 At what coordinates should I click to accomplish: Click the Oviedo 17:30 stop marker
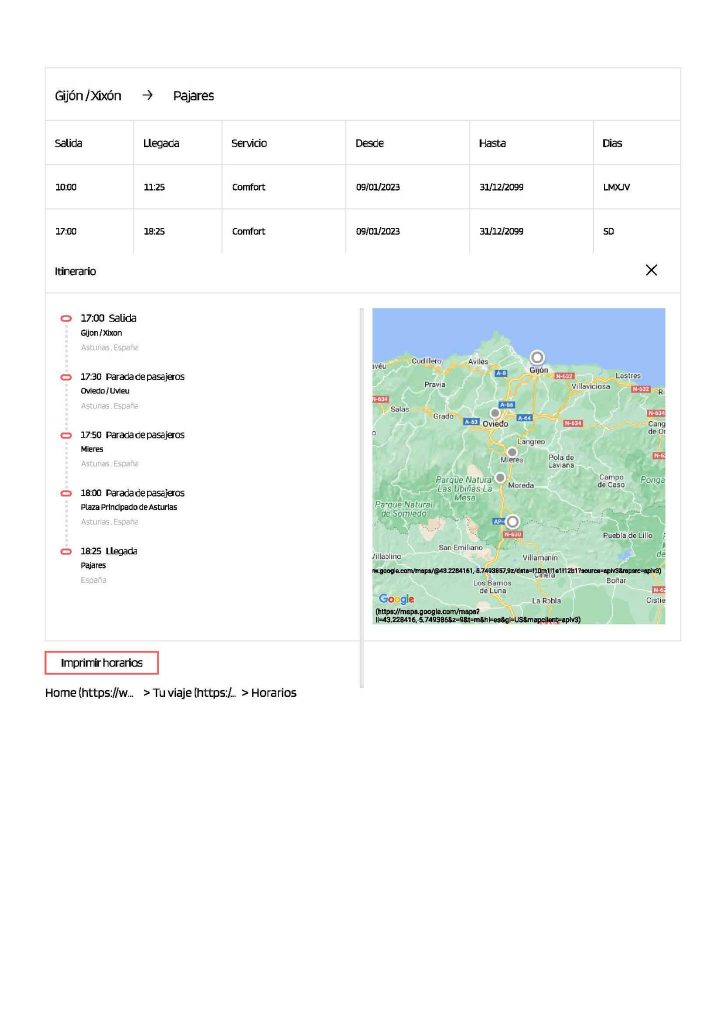pyautogui.click(x=66, y=377)
